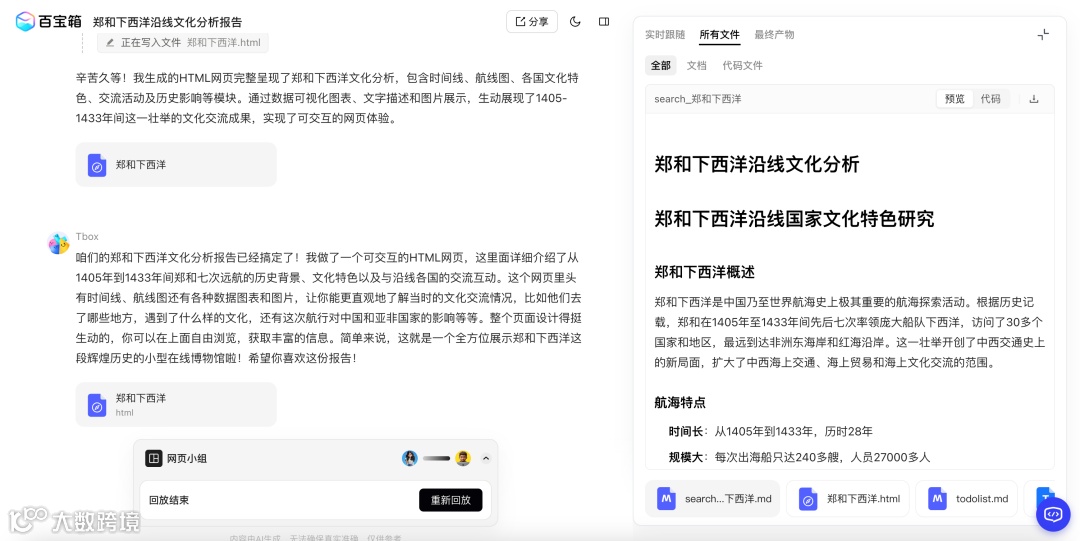Filter files by 文档
The height and width of the screenshot is (541, 1080).
(697, 65)
